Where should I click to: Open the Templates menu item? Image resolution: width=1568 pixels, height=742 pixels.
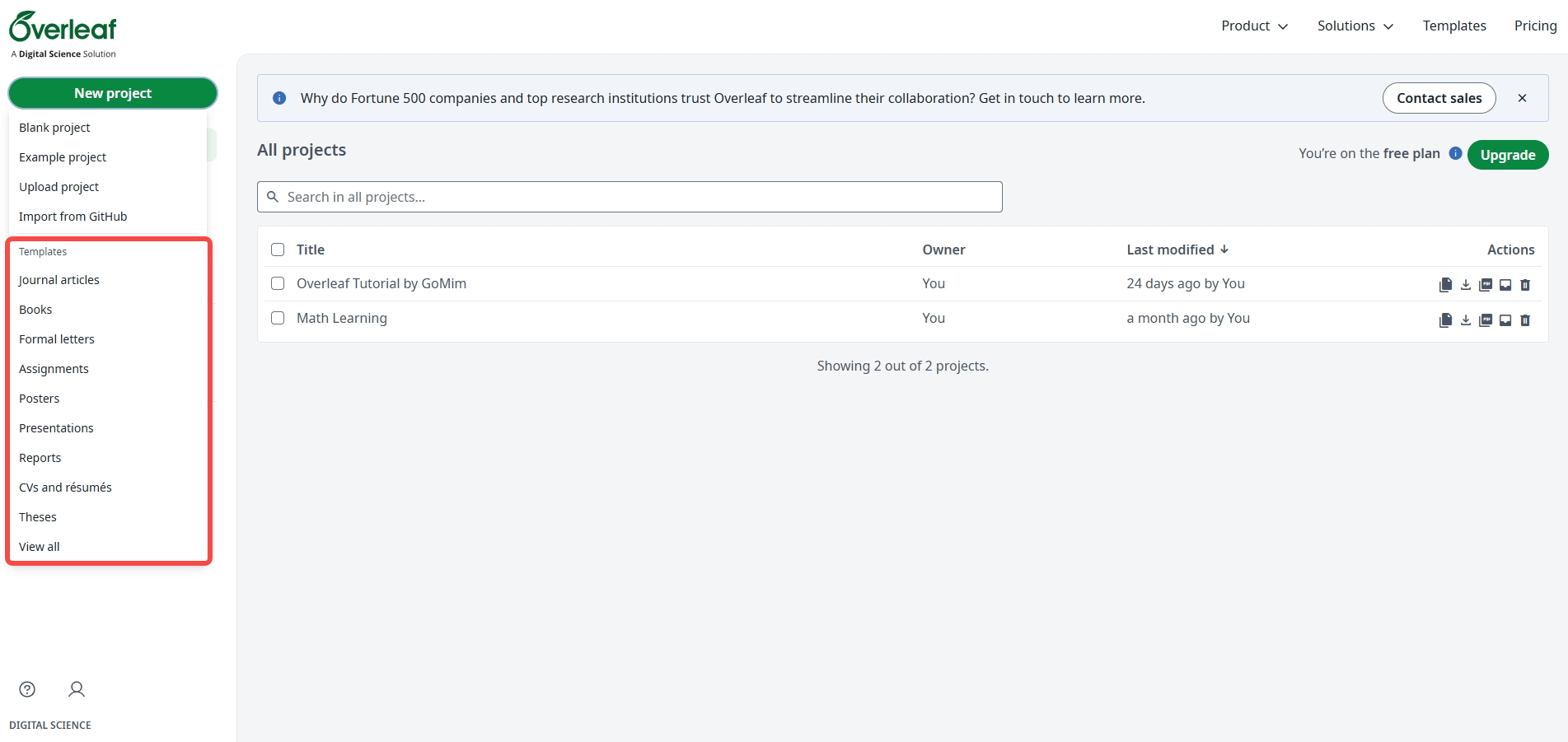tap(1453, 26)
